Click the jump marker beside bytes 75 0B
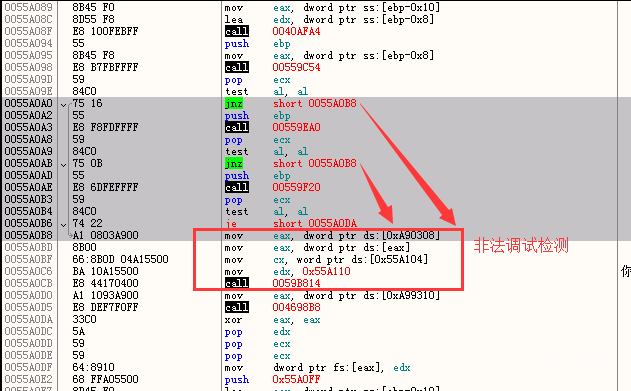The image size is (631, 391). coord(63,165)
